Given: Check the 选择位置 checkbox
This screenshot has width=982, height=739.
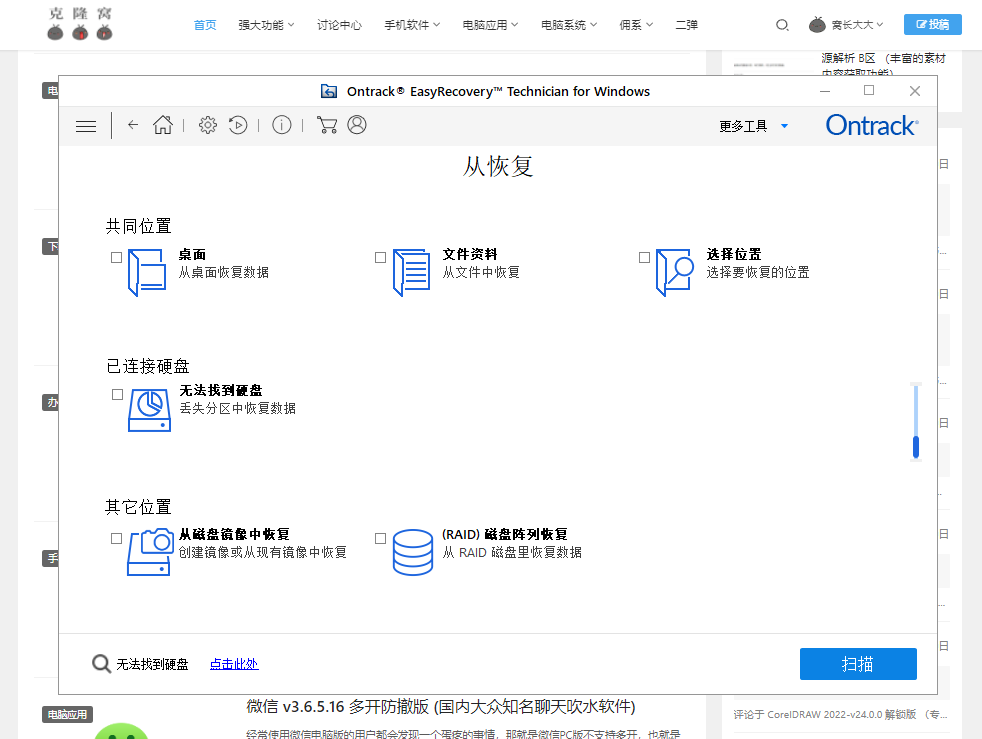Looking at the screenshot, I should pyautogui.click(x=644, y=257).
